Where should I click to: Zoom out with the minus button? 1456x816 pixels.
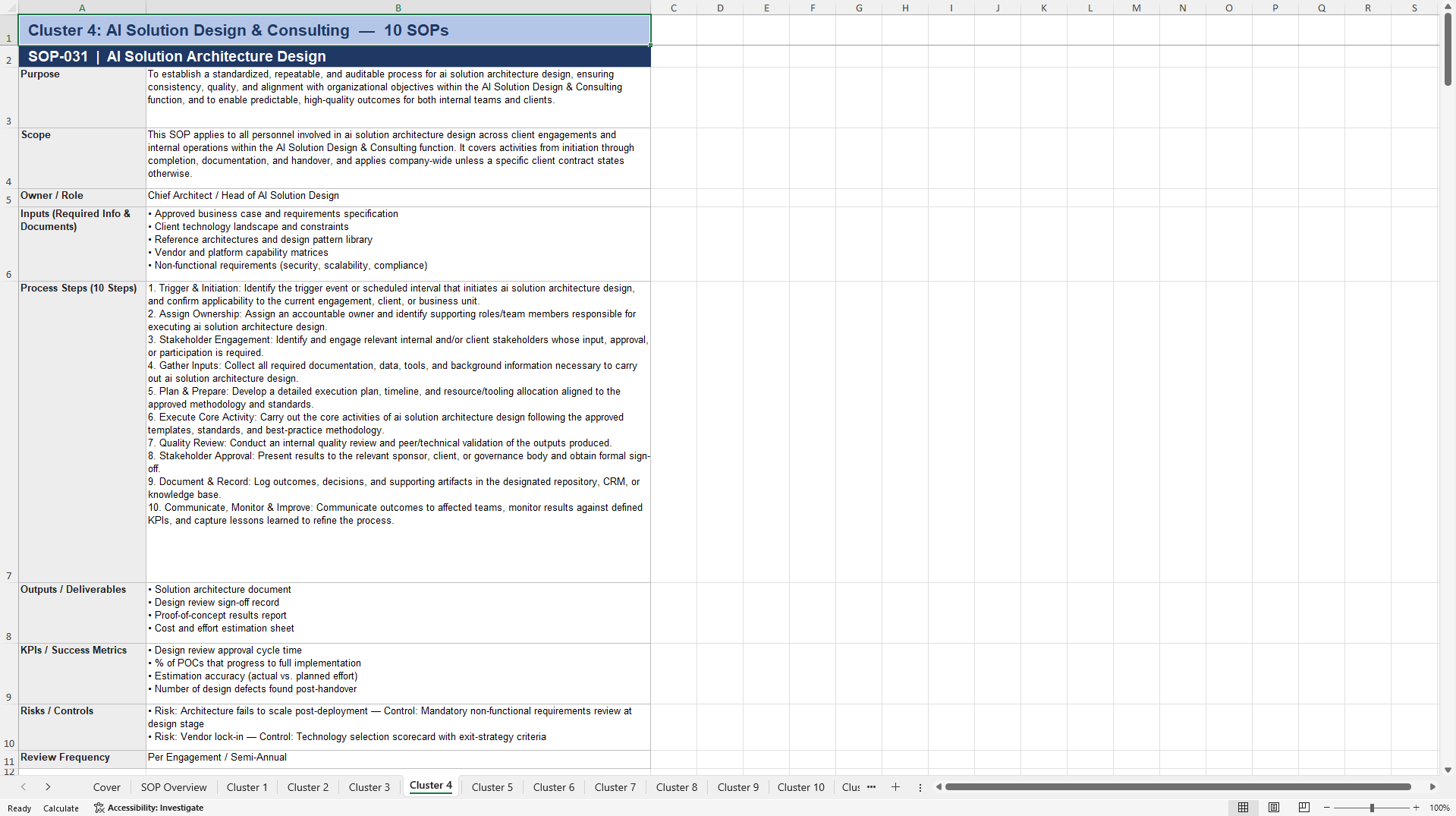point(1327,808)
